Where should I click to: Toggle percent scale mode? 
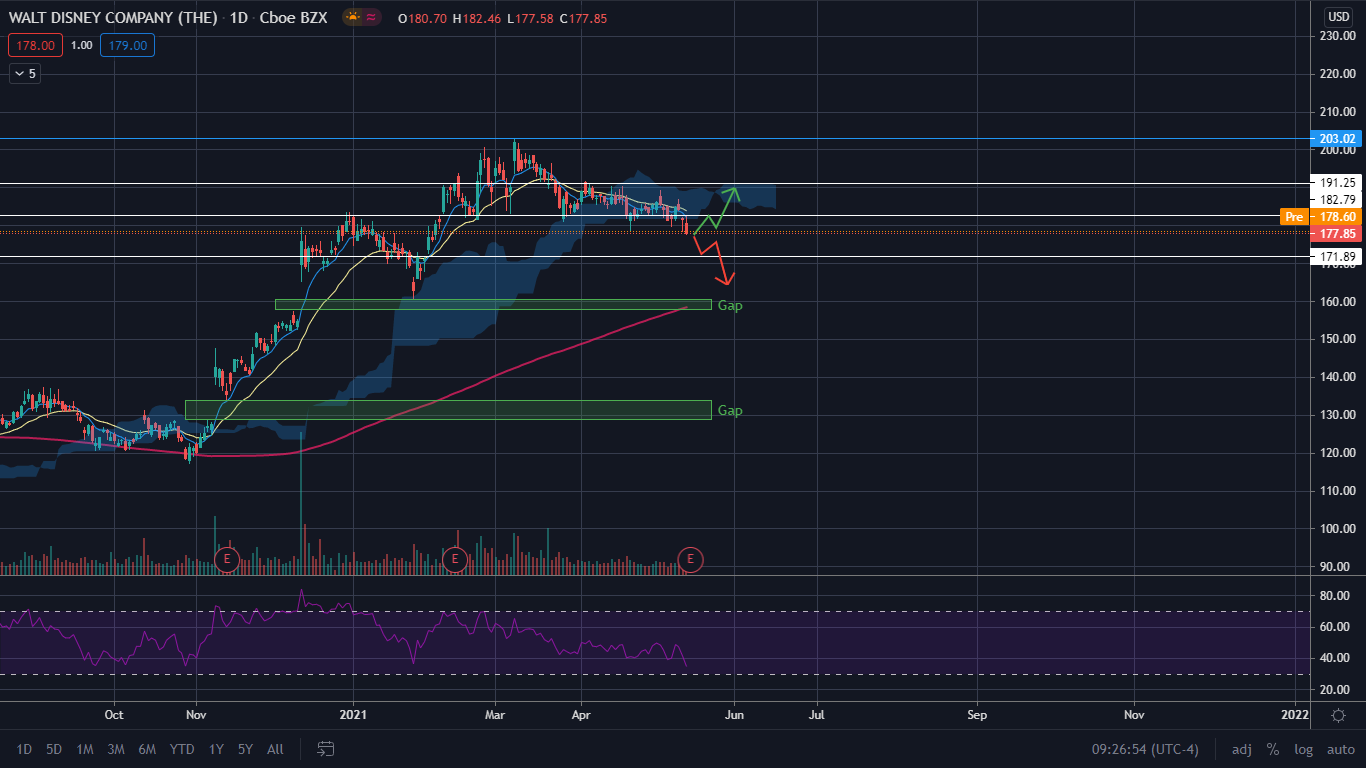pos(1272,749)
